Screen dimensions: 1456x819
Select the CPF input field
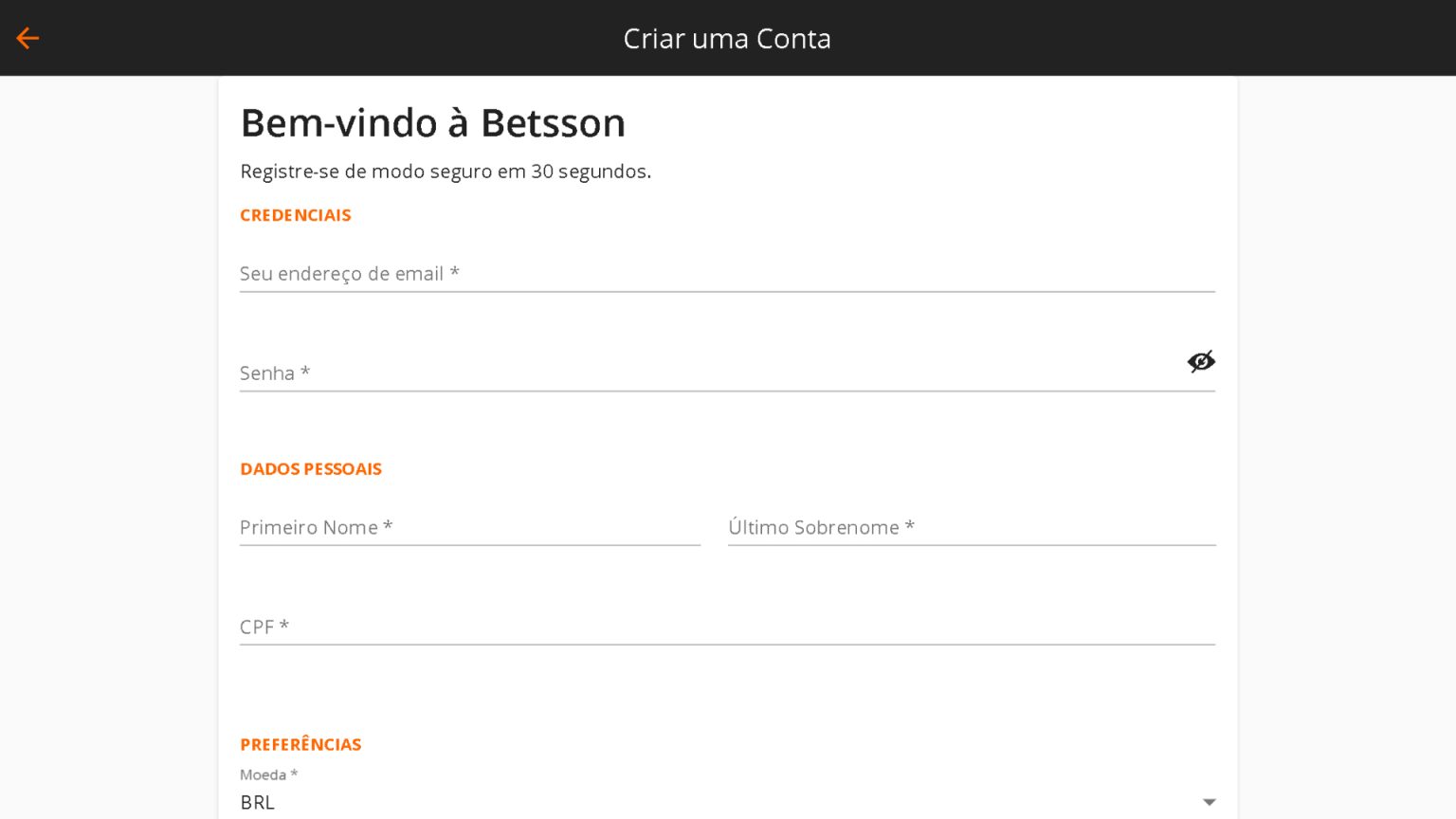(727, 627)
